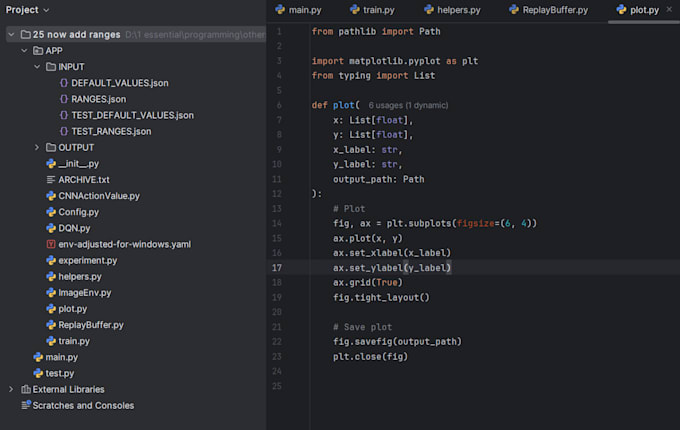Click the JSON icon of RANGES.json
The height and width of the screenshot is (430, 680).
point(64,99)
